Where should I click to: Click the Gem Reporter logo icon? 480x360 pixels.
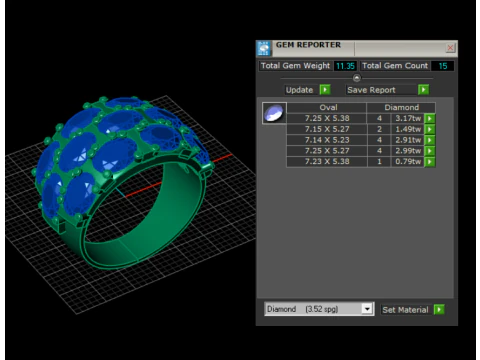[264, 48]
